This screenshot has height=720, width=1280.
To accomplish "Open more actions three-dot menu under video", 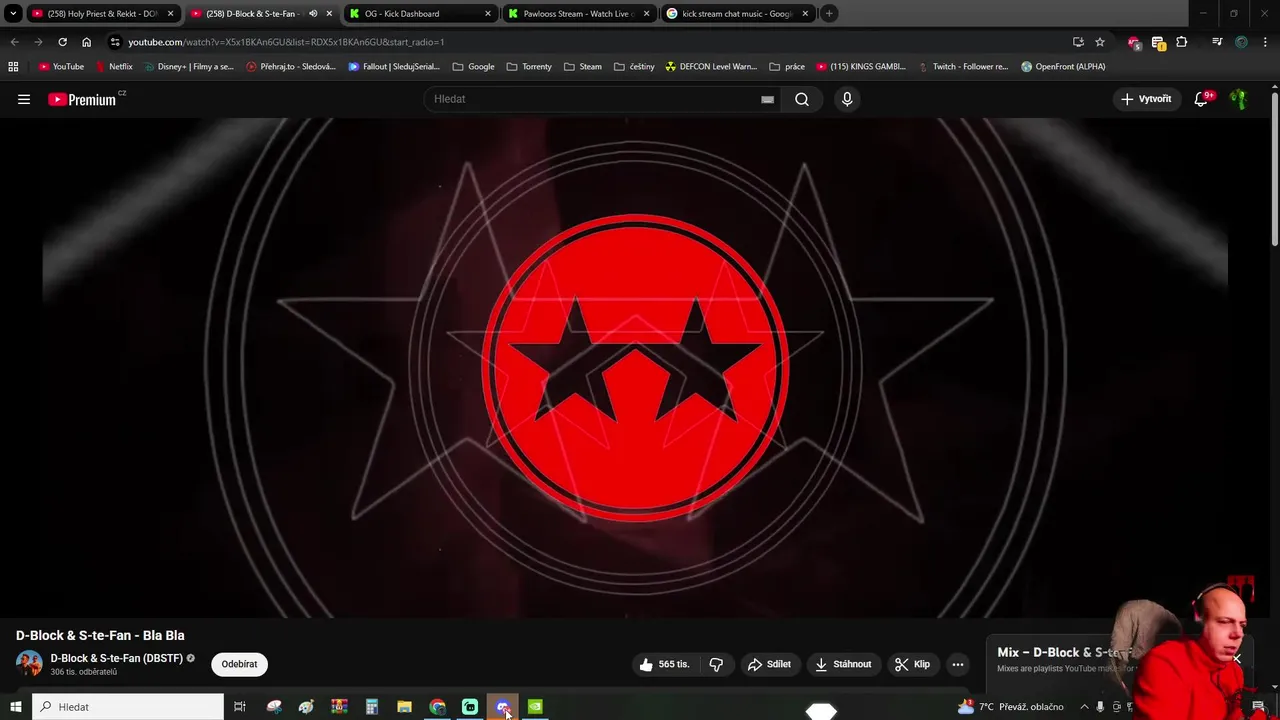I will point(958,664).
